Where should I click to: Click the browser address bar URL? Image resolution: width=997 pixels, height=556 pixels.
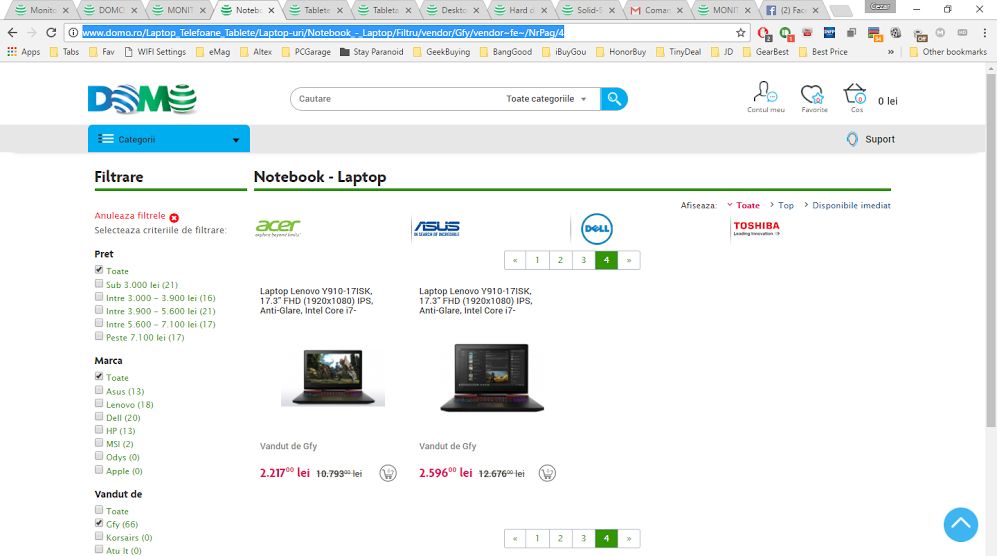[323, 32]
